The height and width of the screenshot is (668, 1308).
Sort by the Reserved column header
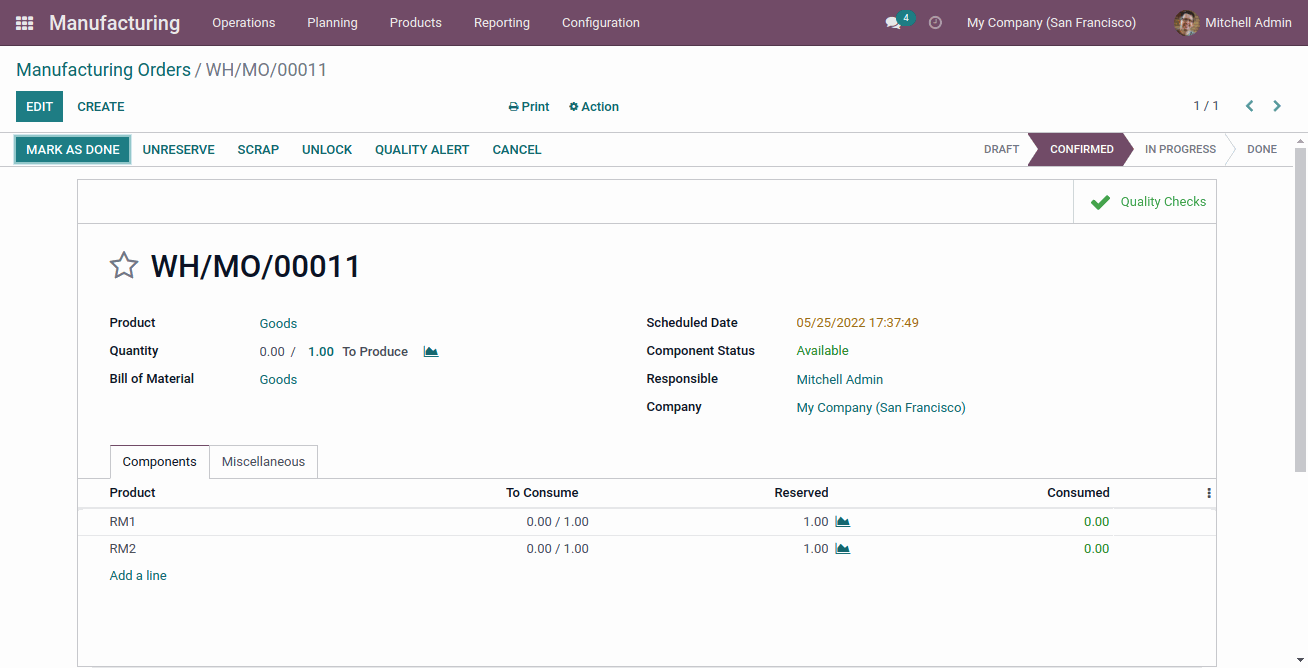(x=801, y=493)
